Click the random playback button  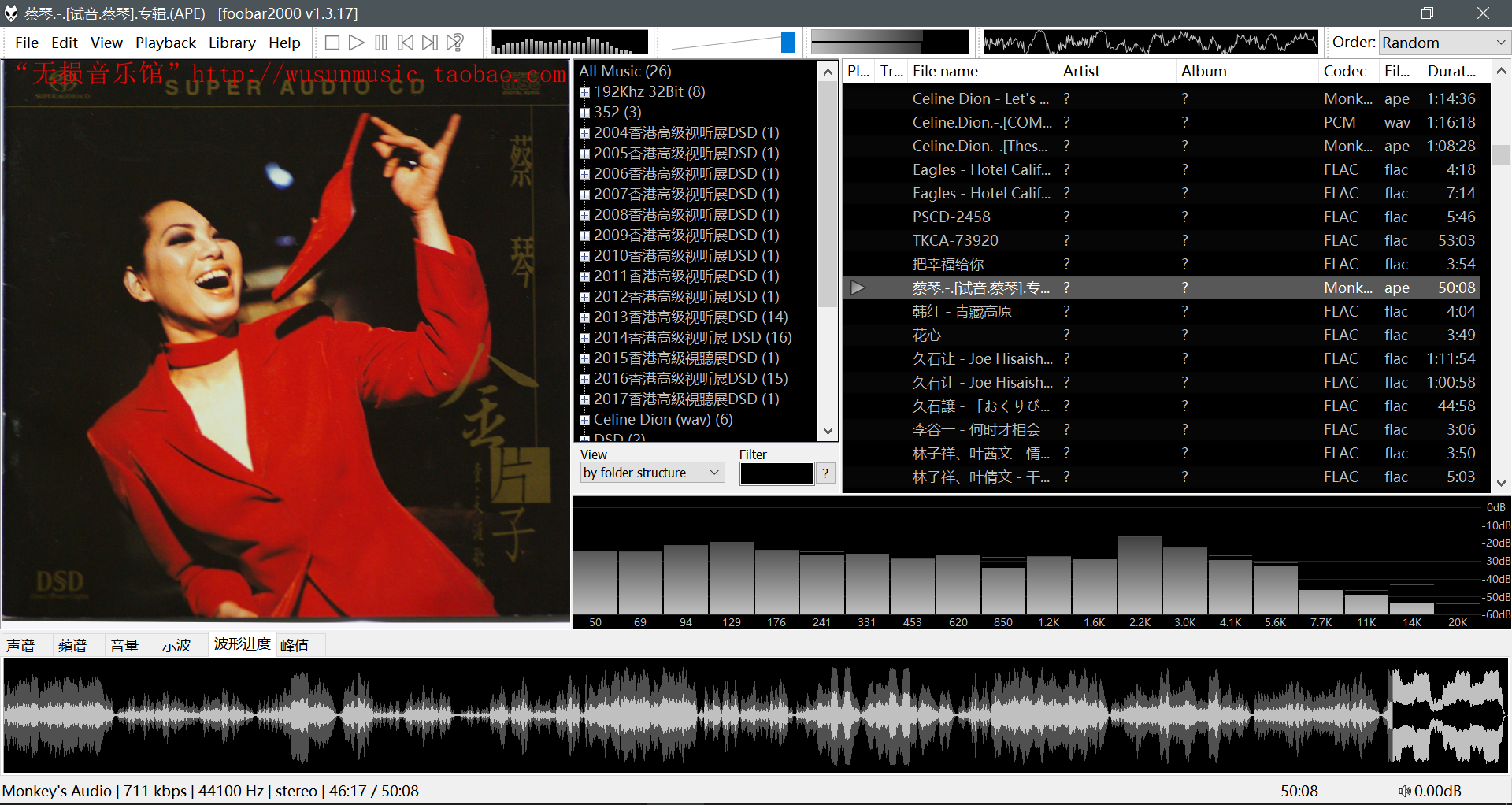(x=455, y=43)
